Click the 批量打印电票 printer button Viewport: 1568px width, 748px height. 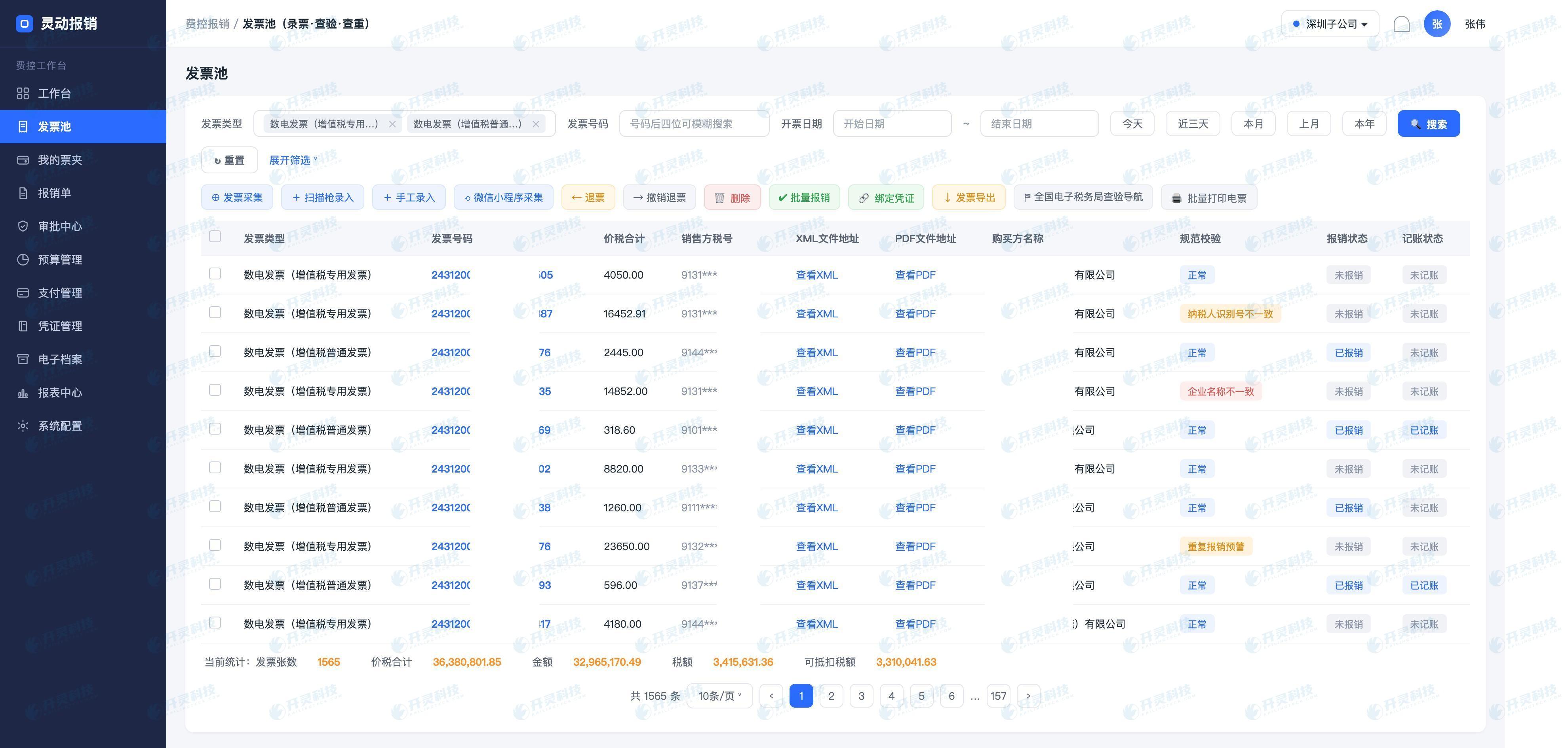point(1209,197)
